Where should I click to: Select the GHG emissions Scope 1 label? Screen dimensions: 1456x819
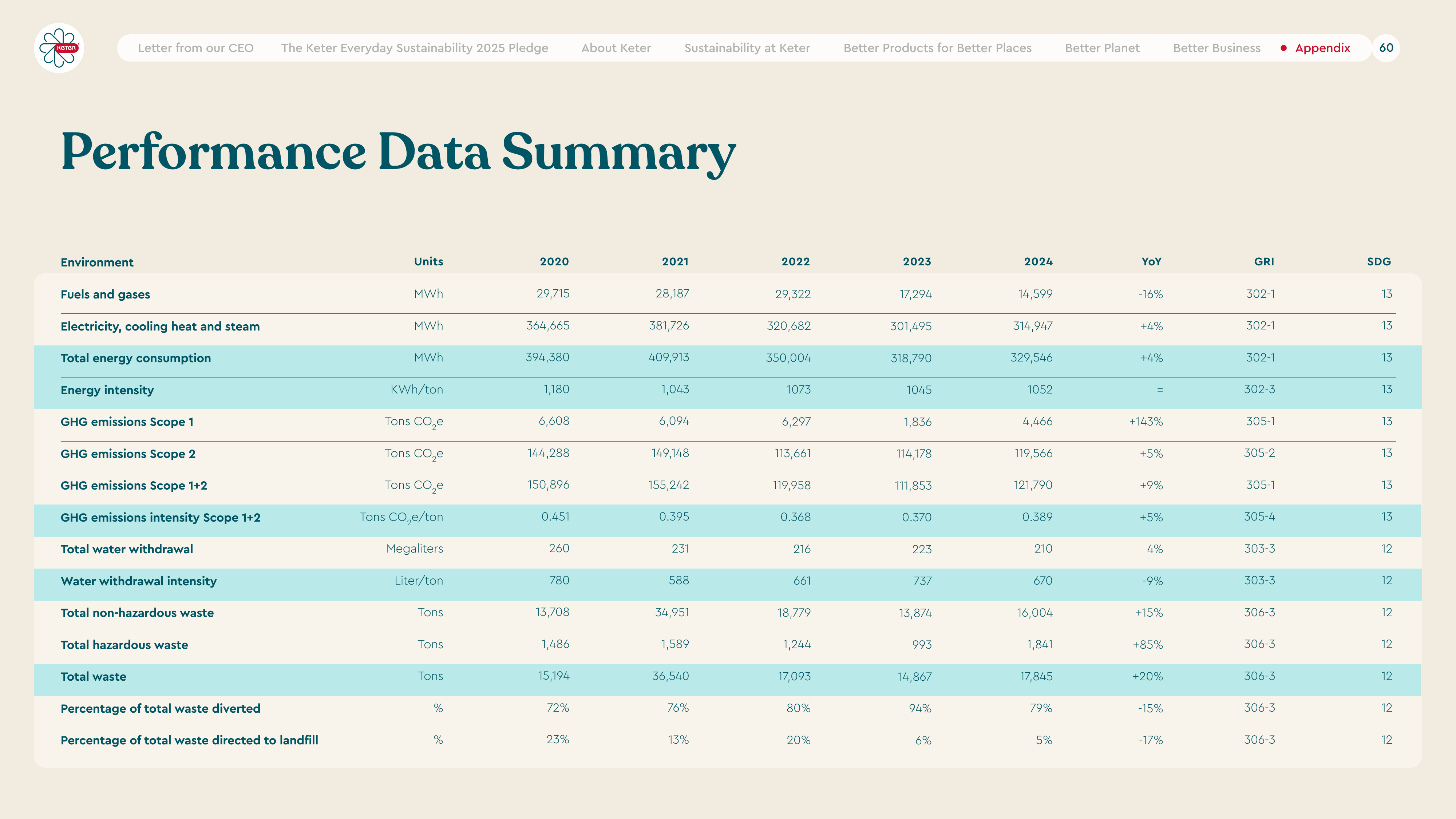[127, 422]
